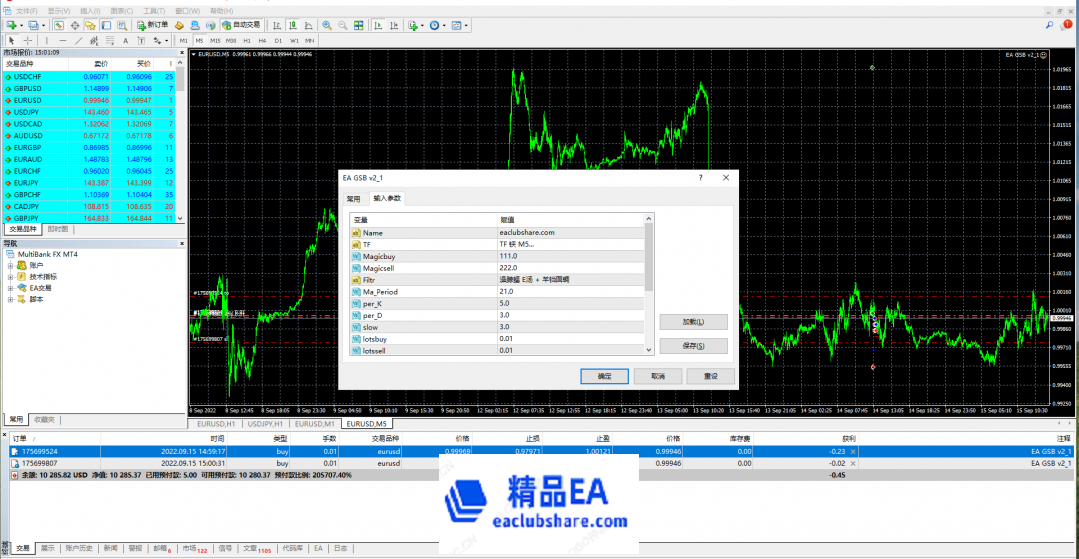Toggle the Navigator star-folder icon
Viewport: 1079px width, 559px height.
coord(90,25)
